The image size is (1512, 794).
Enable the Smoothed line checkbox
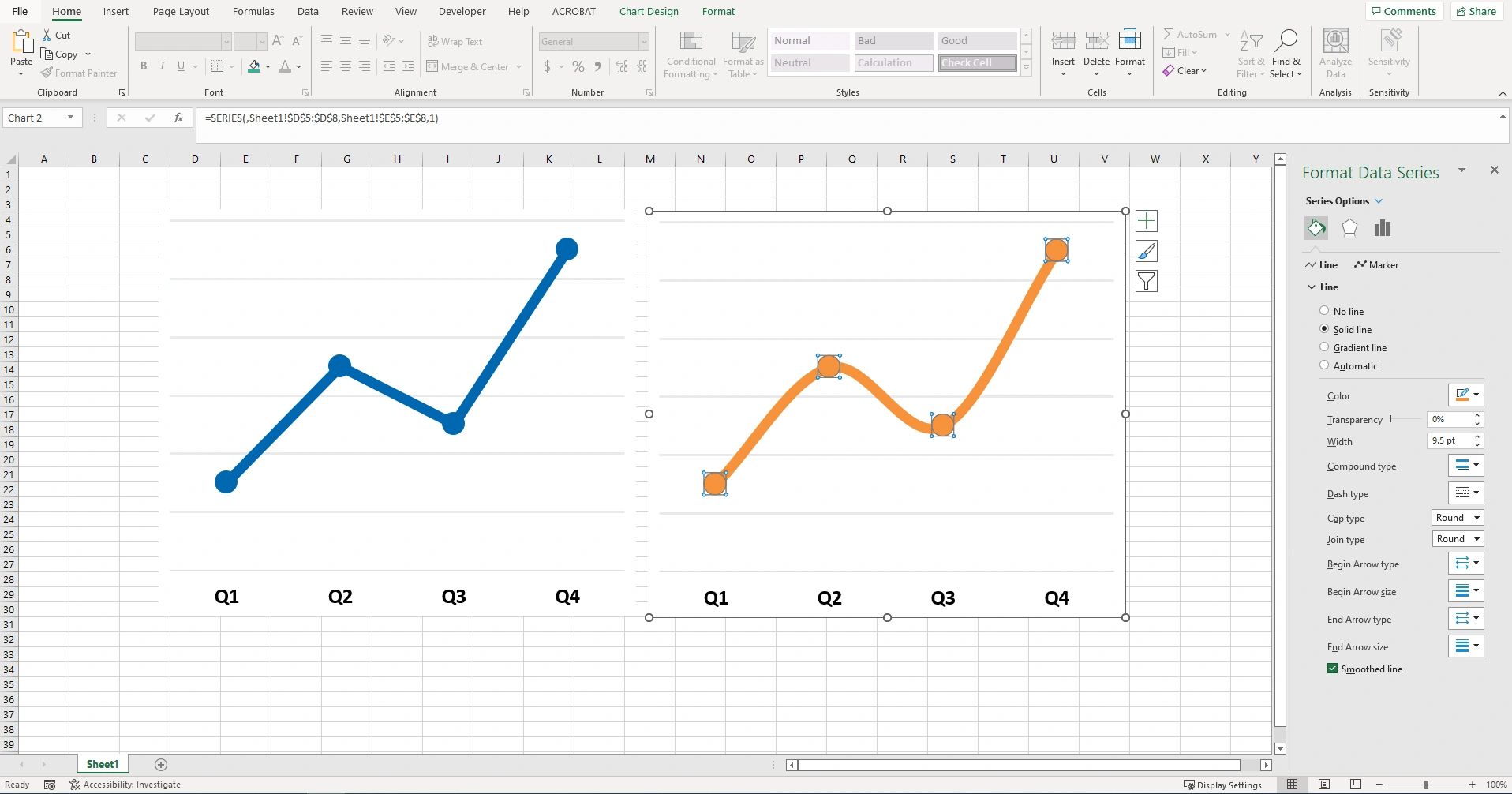pyautogui.click(x=1332, y=669)
